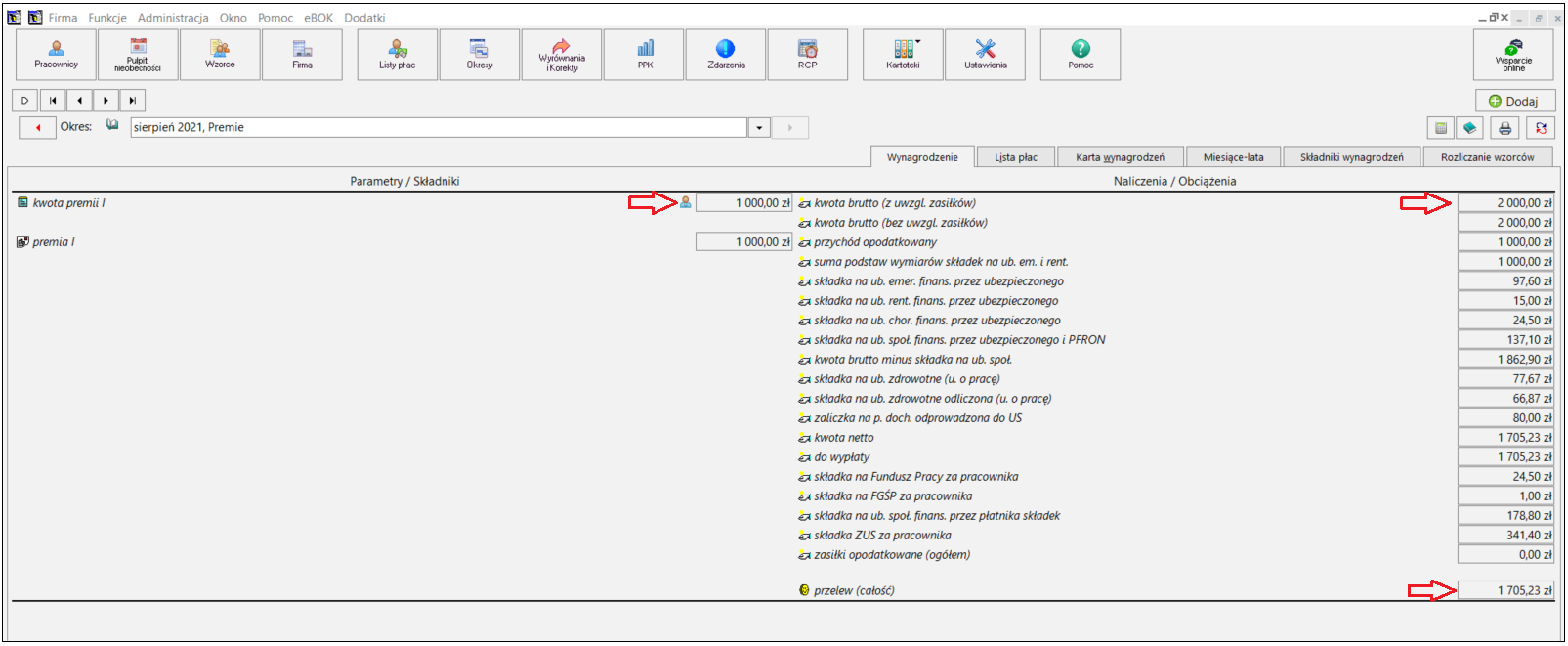The height and width of the screenshot is (646, 1568).
Task: Open Wyrównania i Korekty
Action: pyautogui.click(x=562, y=55)
